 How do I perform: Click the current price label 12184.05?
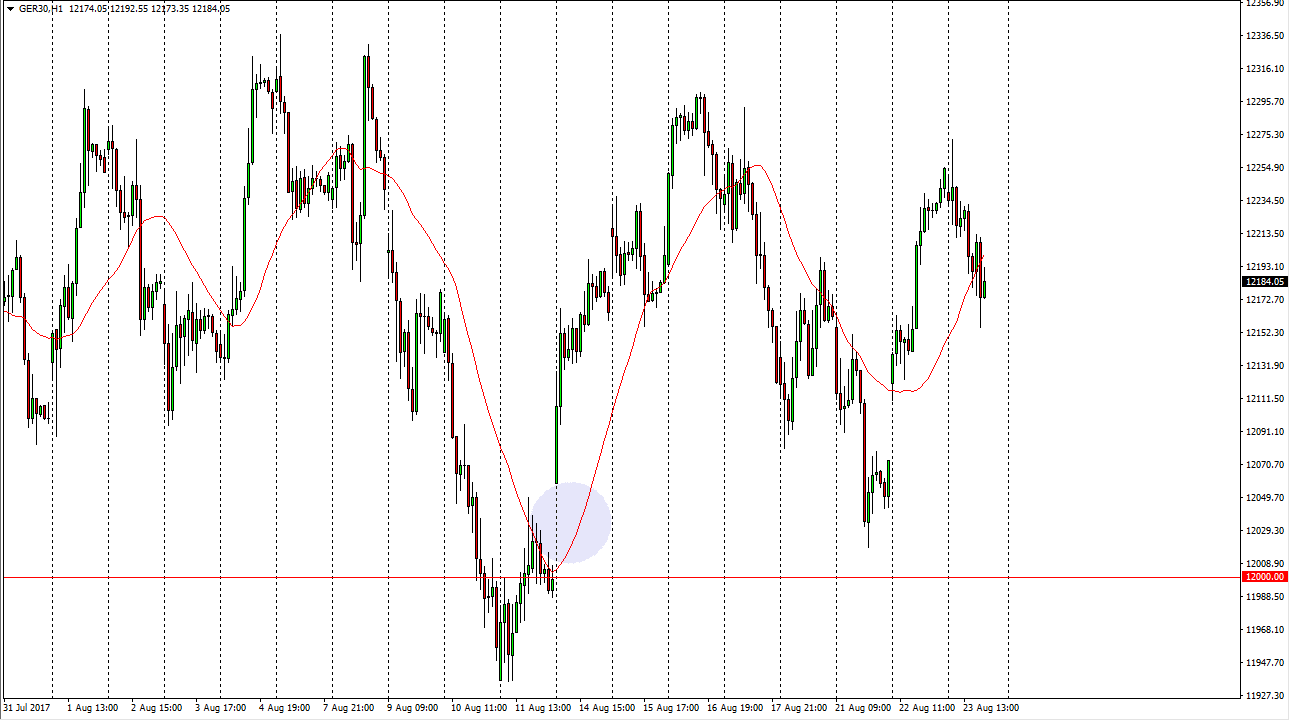click(1263, 282)
